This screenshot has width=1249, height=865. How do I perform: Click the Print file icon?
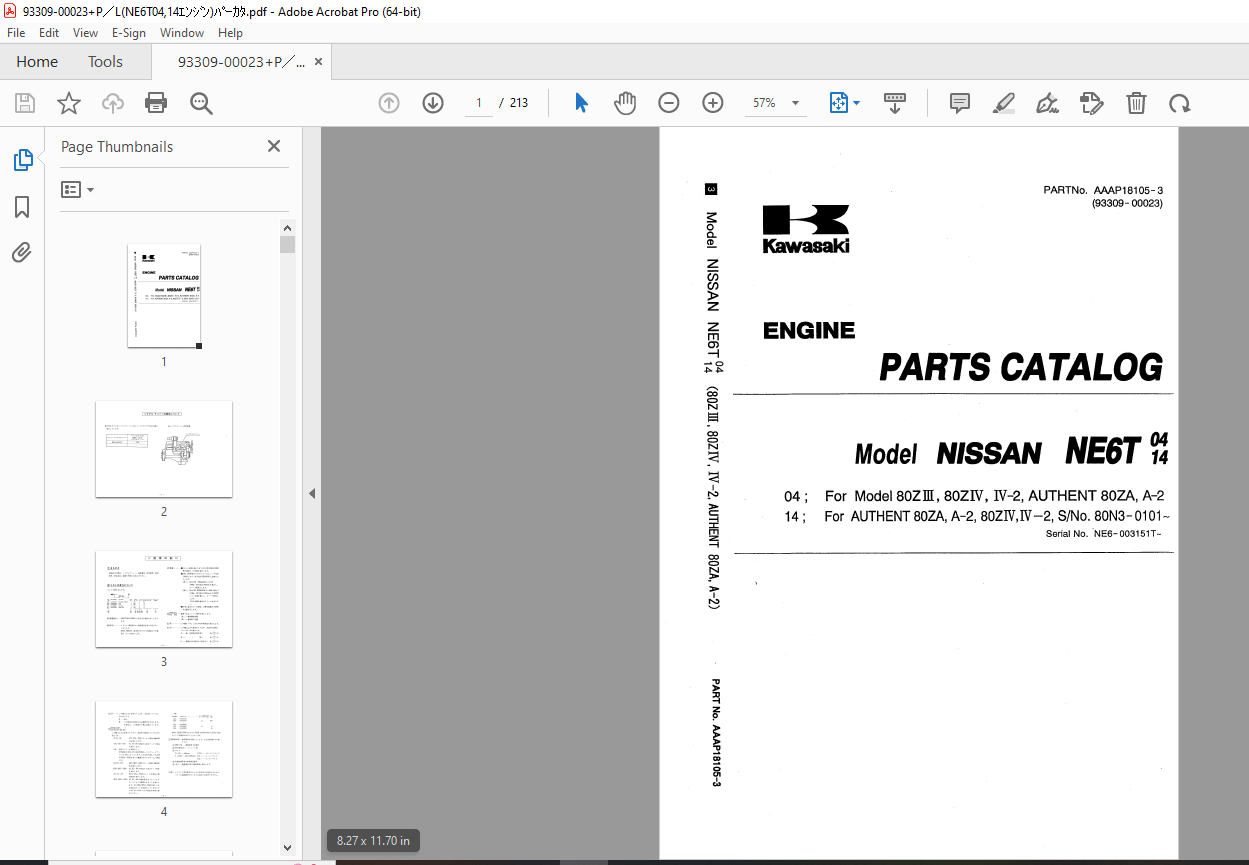click(156, 103)
